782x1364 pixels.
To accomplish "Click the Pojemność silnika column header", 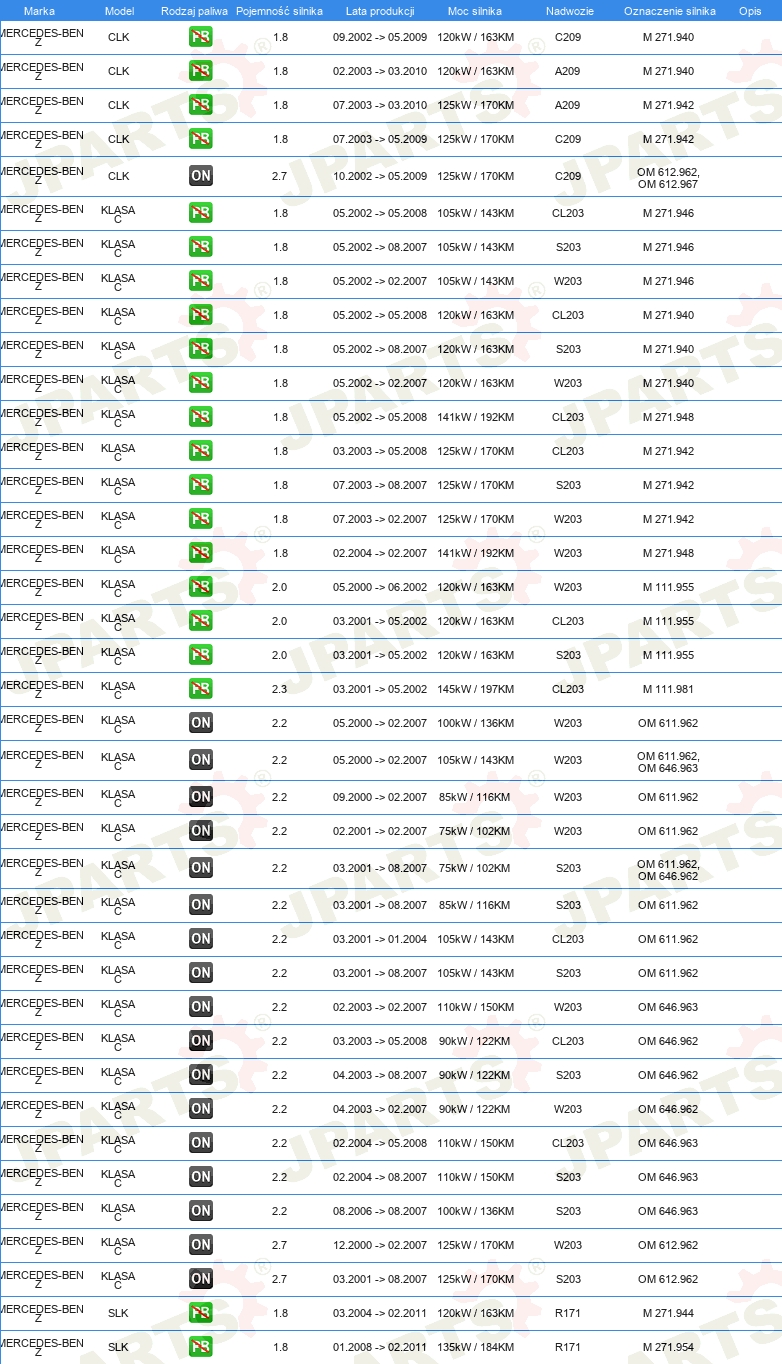I will (x=279, y=11).
